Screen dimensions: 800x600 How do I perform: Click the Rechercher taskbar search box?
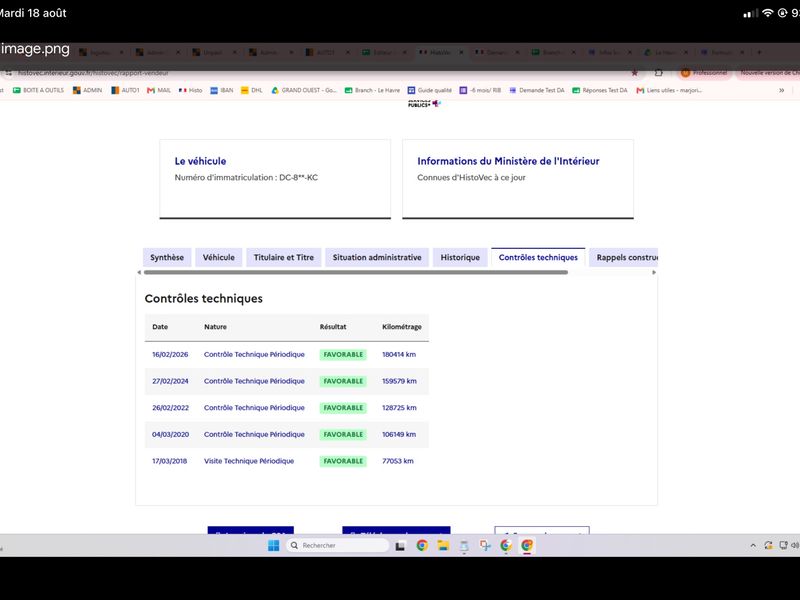coord(338,545)
